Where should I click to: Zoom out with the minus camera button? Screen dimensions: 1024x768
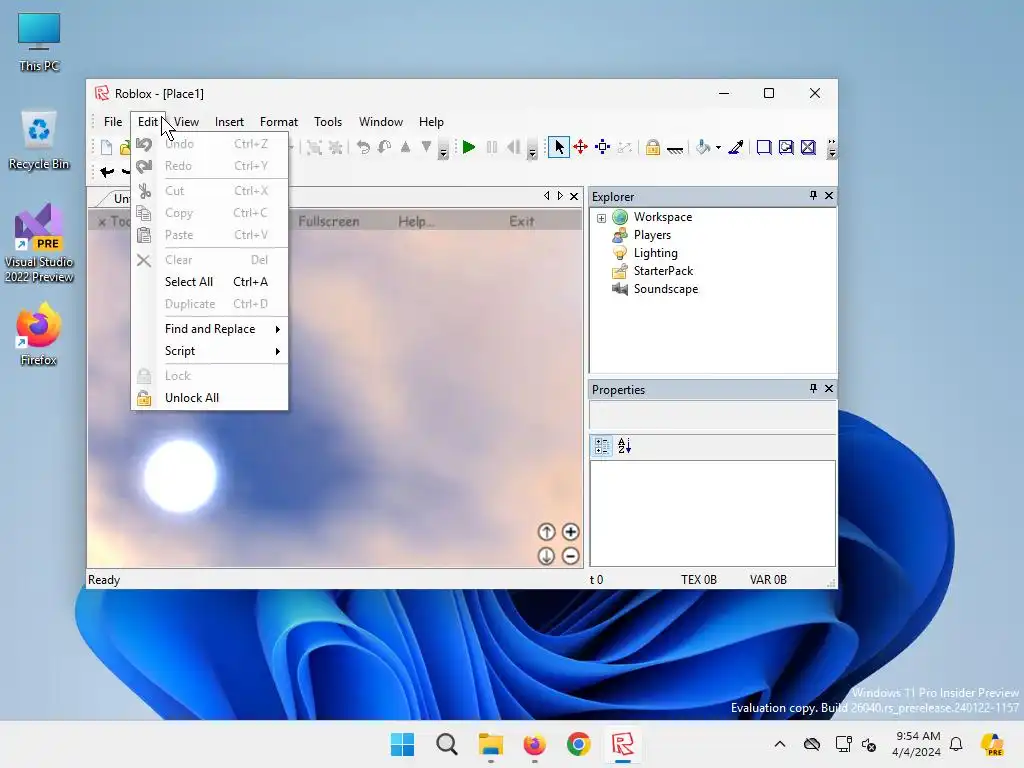click(571, 556)
